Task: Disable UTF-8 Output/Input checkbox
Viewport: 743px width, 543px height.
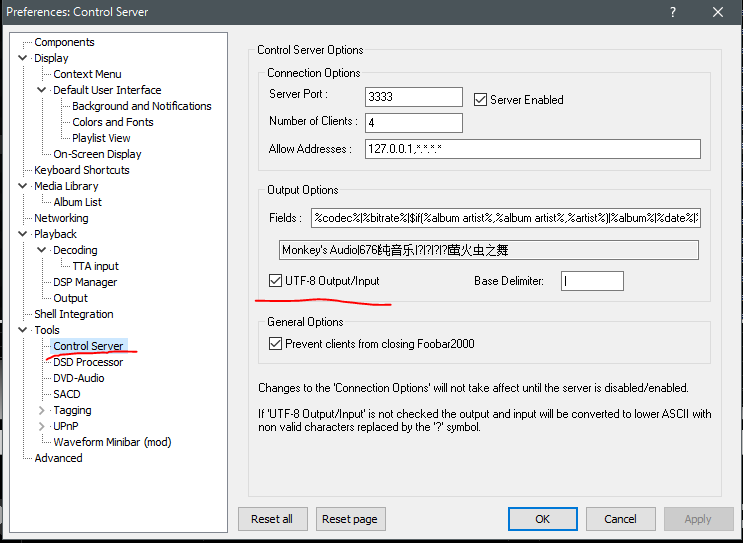Action: (x=276, y=281)
